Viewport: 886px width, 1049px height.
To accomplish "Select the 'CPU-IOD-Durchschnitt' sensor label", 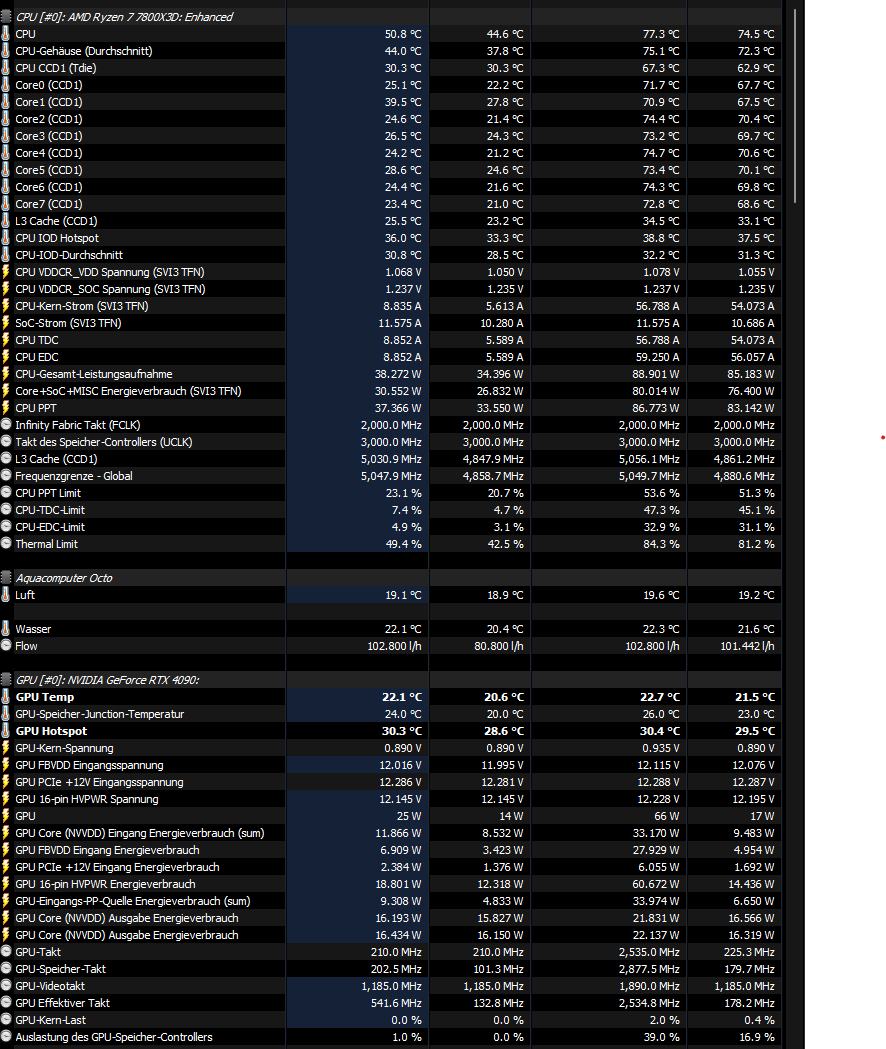I will (69, 255).
